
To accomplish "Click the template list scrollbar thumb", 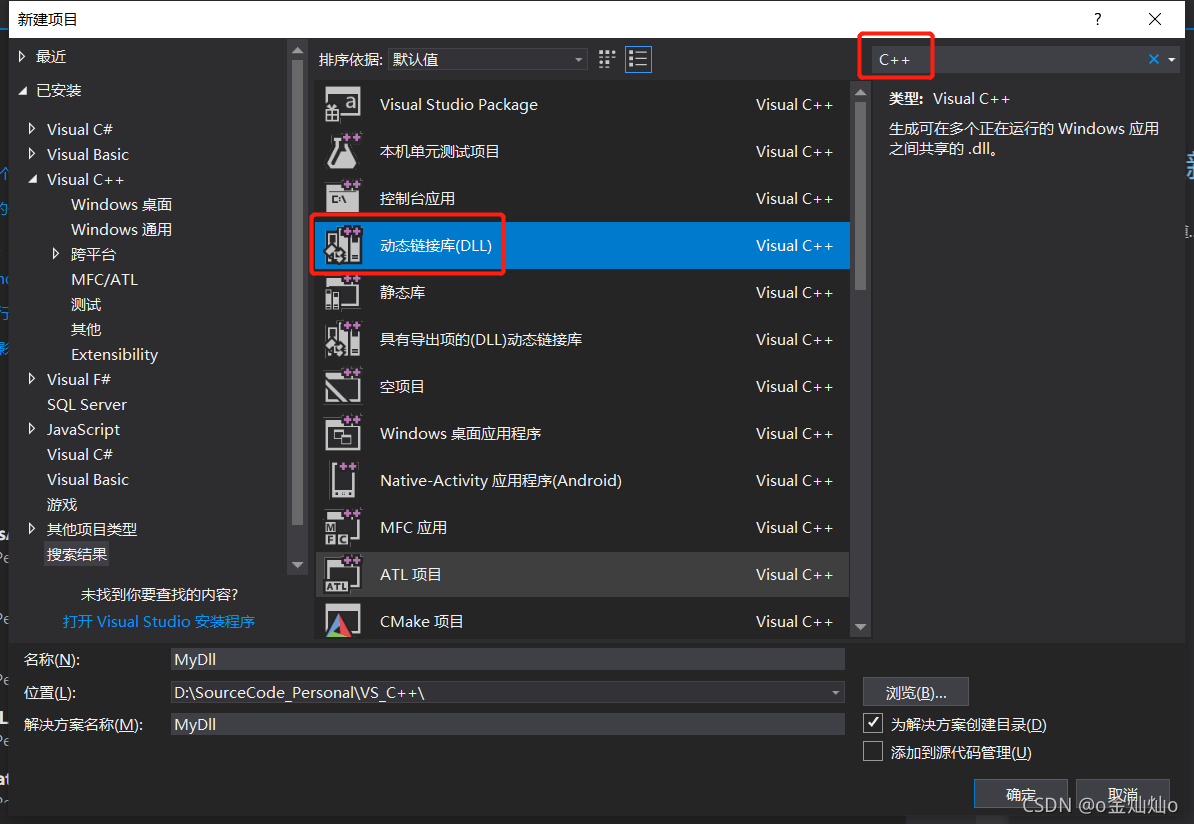I will coord(860,196).
